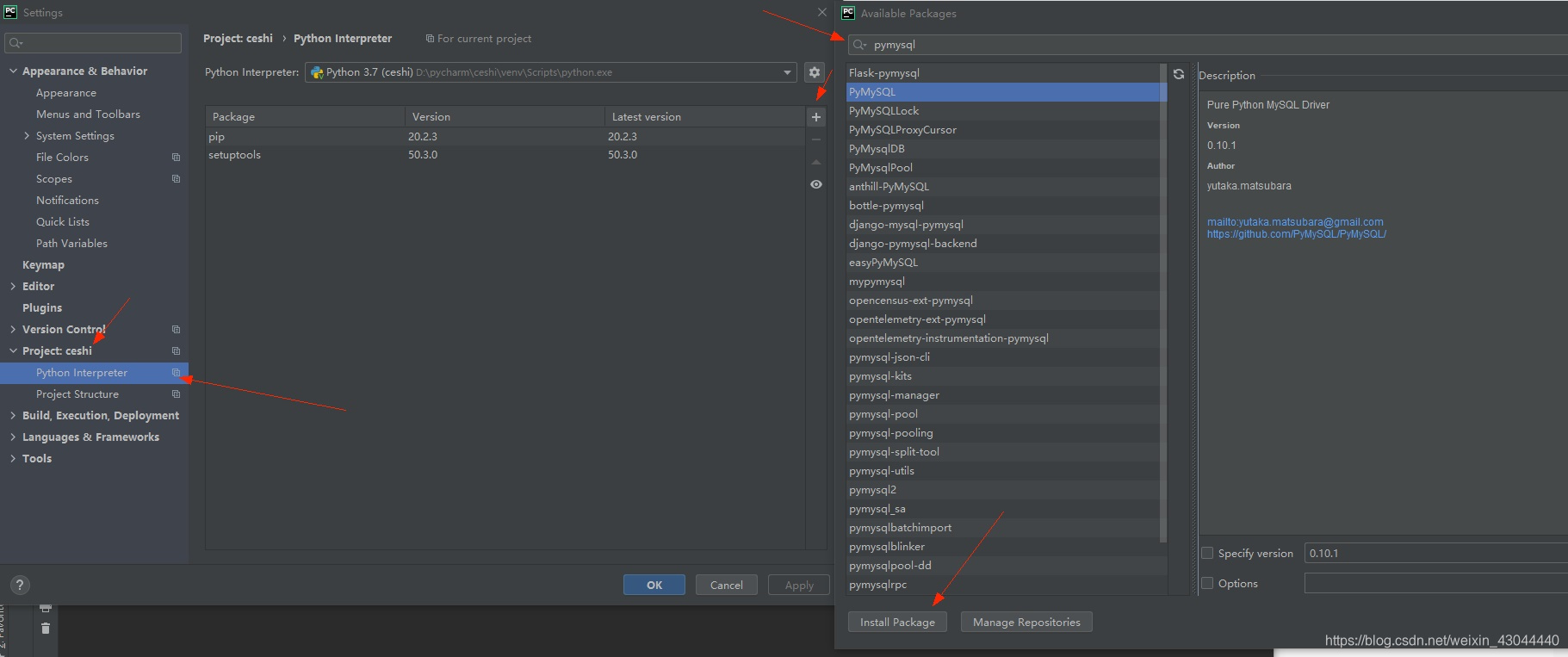Image resolution: width=1568 pixels, height=657 pixels.
Task: Click OK button in Settings
Action: [654, 585]
